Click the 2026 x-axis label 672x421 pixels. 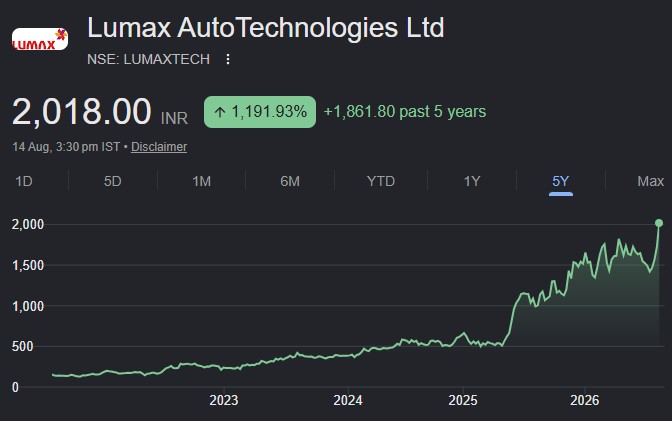585,400
